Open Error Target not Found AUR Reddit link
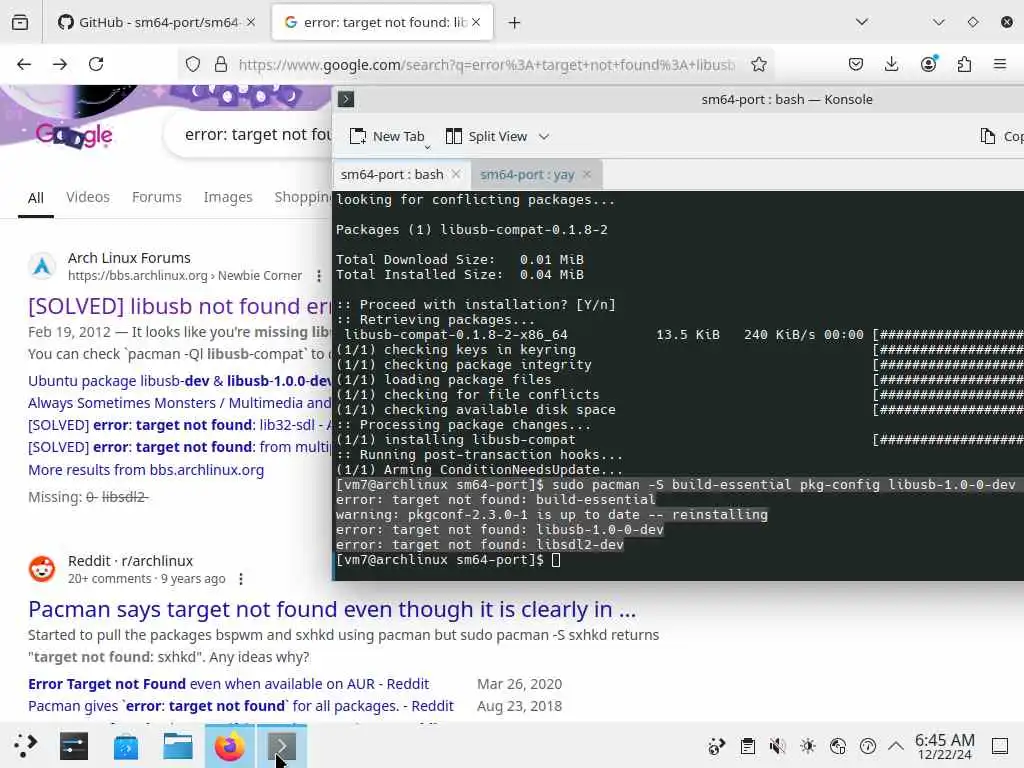 (229, 684)
